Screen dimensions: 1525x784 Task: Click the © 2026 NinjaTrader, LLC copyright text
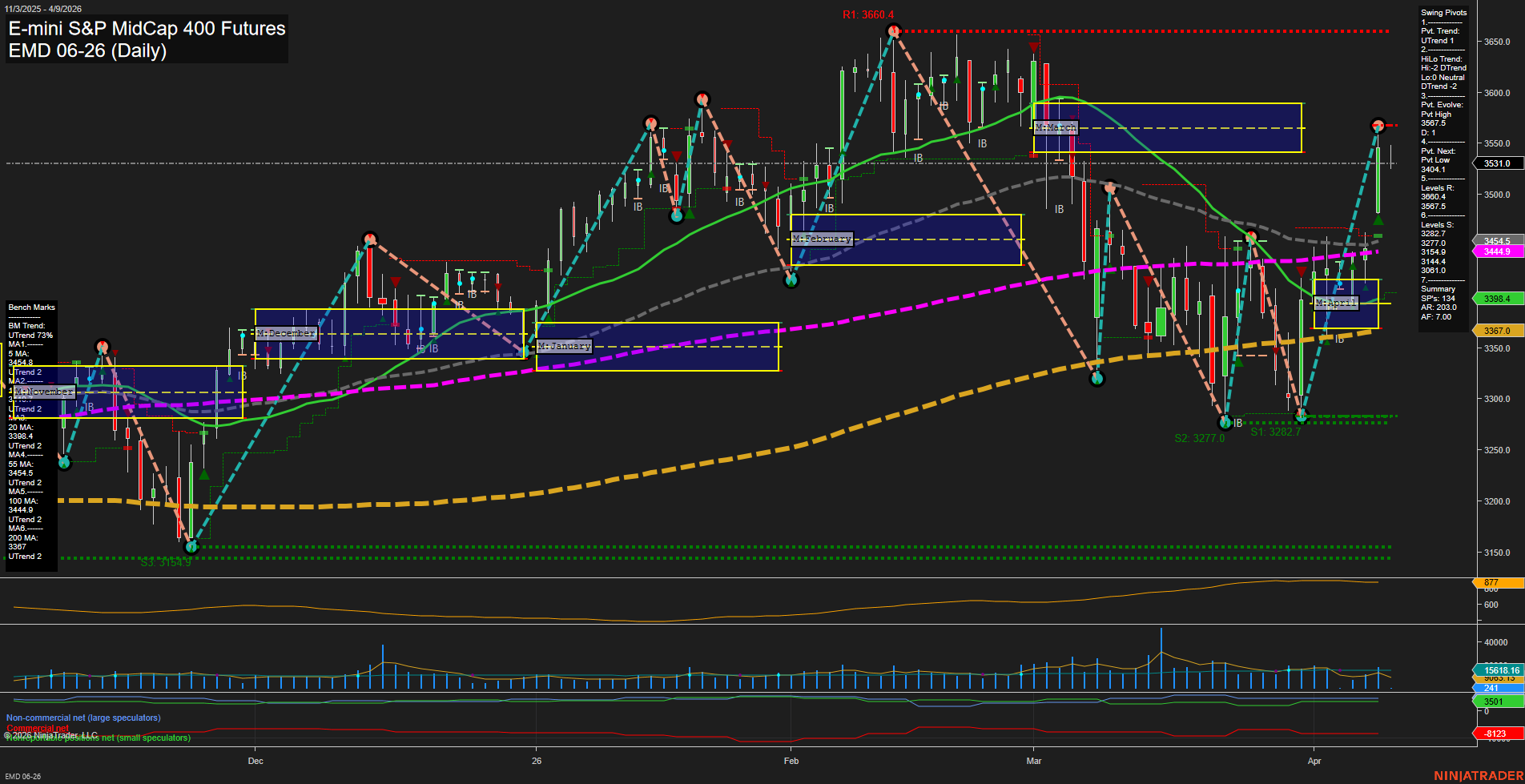pyautogui.click(x=50, y=734)
